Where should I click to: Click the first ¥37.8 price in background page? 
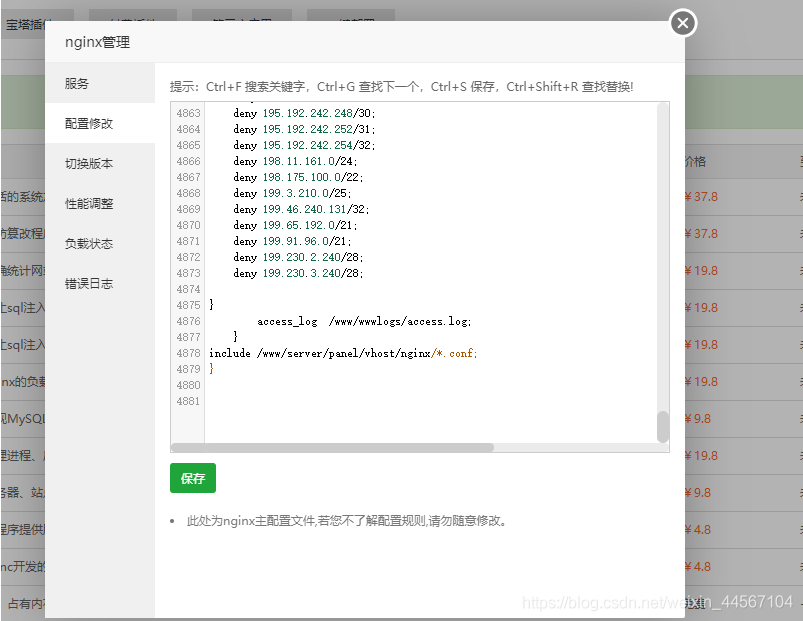tap(701, 197)
